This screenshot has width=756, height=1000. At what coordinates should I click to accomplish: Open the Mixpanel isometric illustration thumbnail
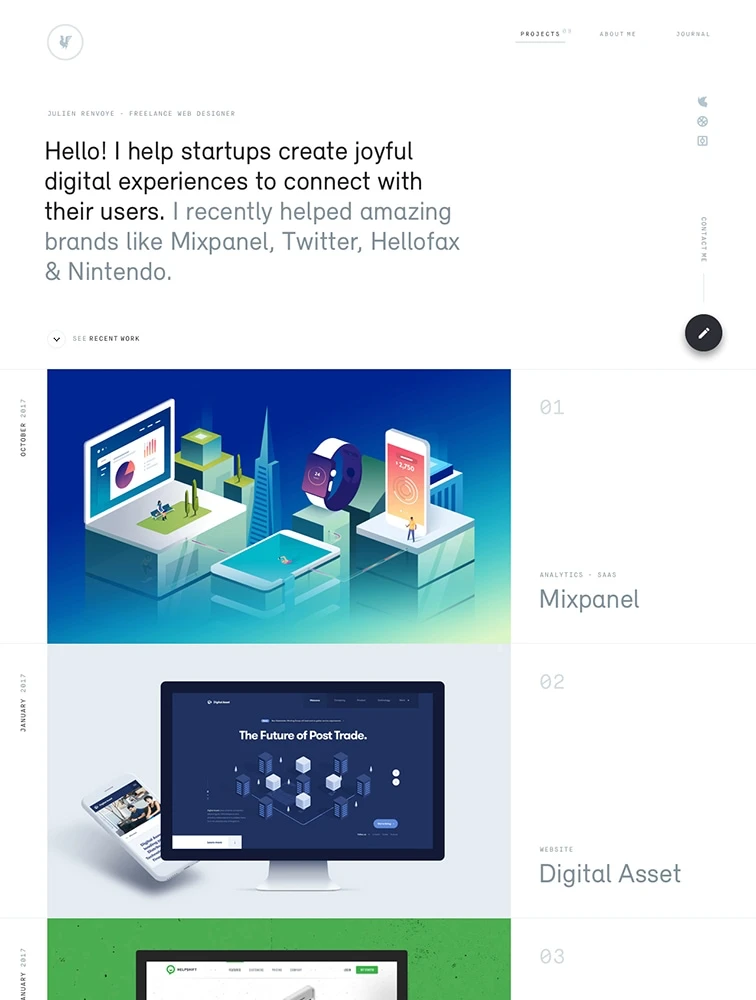pos(279,506)
